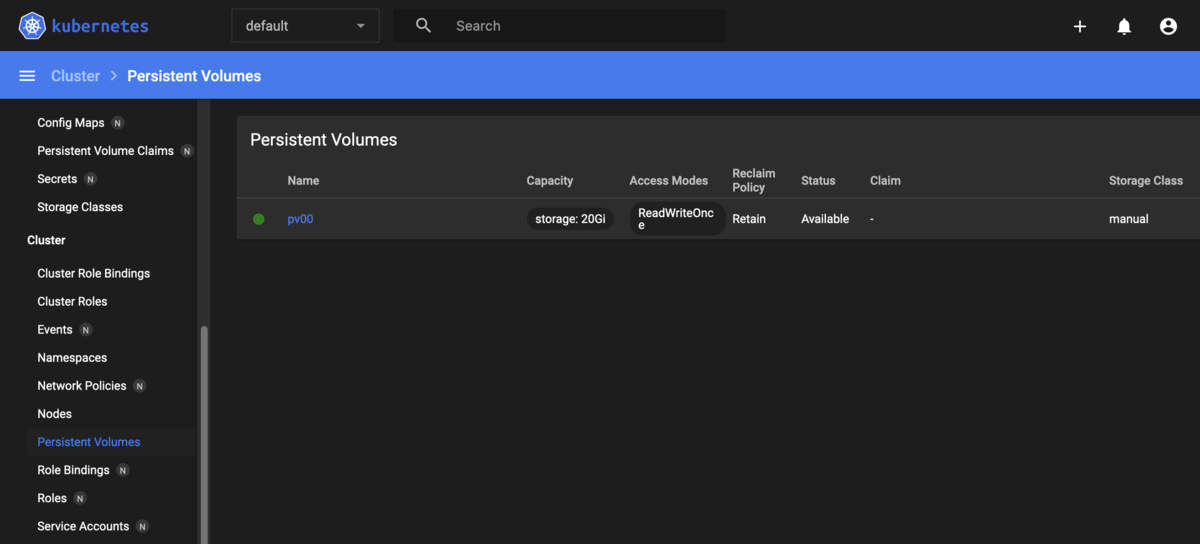Open Secrets in sidebar
1200x544 pixels.
[x=57, y=179]
